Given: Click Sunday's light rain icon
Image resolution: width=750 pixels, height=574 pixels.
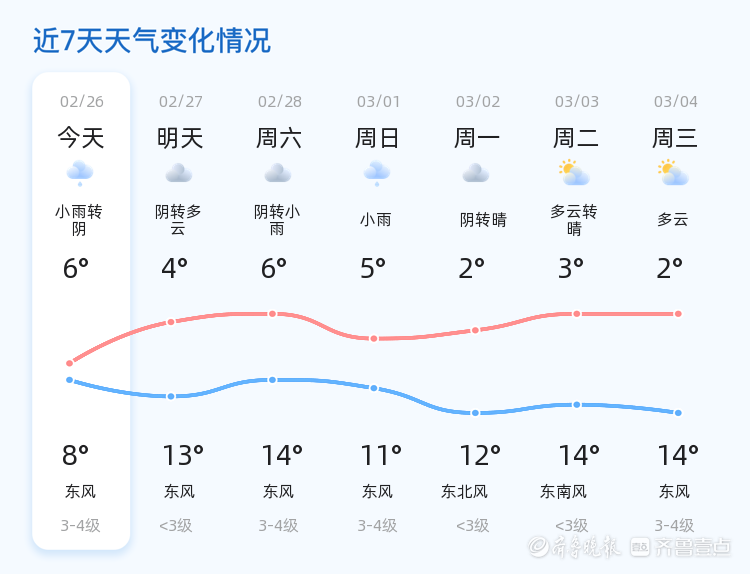Looking at the screenshot, I should (x=377, y=173).
